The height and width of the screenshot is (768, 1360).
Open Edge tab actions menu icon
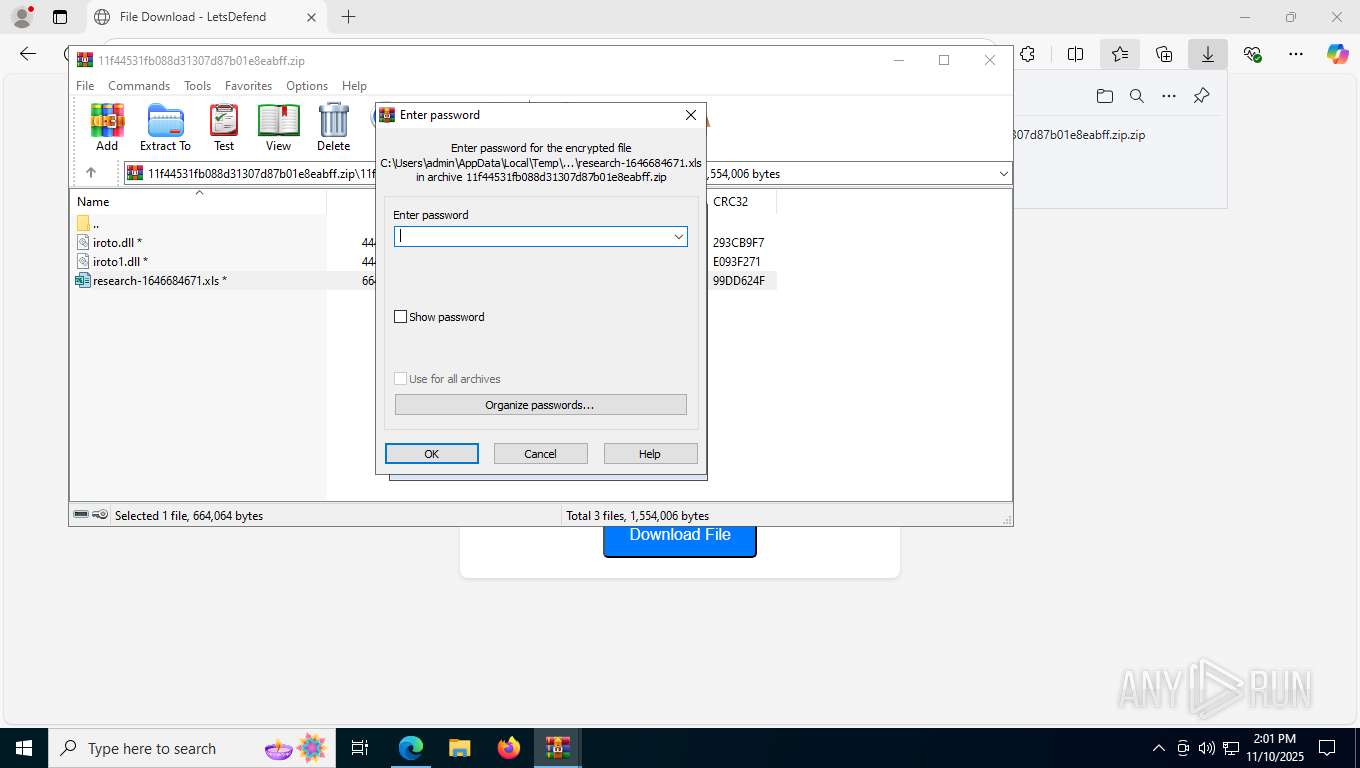60,17
